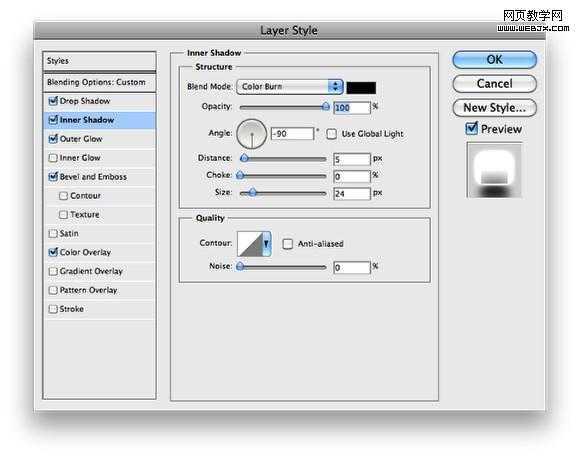The height and width of the screenshot is (458, 580).
Task: Click the Choke slider handle
Action: tap(240, 175)
